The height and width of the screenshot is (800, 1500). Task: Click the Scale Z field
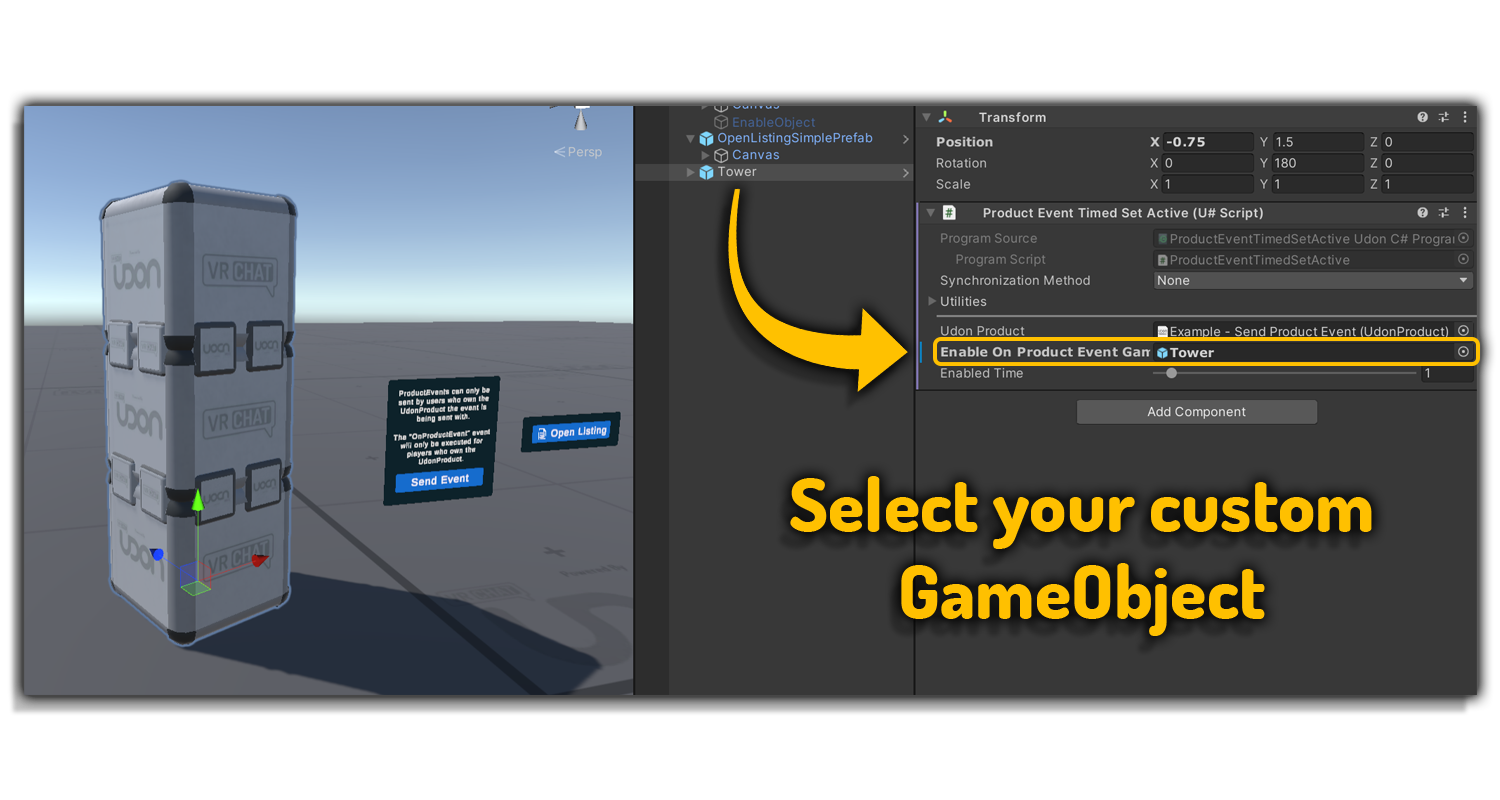pyautogui.click(x=1427, y=184)
